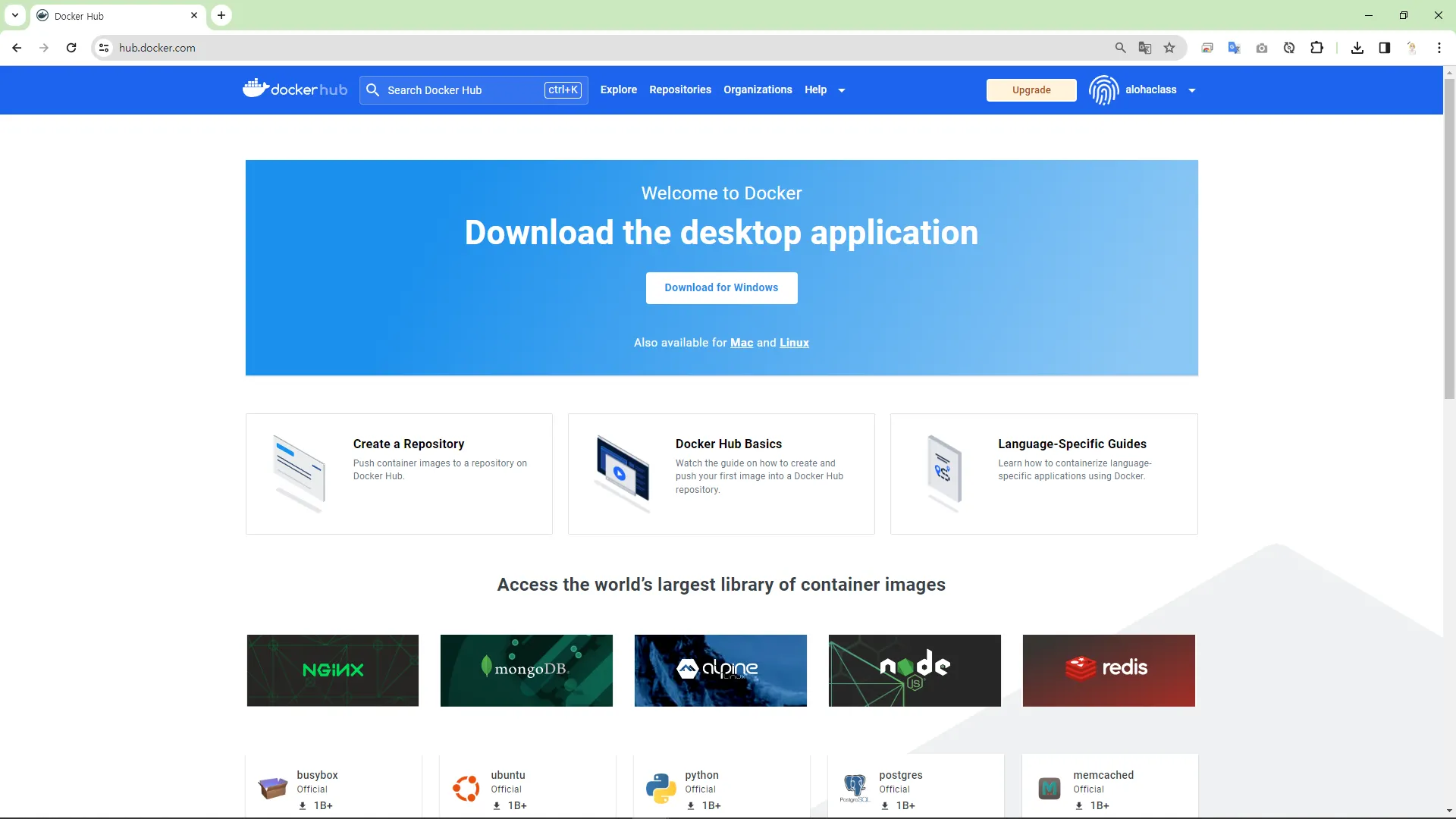Viewport: 1456px width, 819px height.
Task: Open Chrome side panel icon
Action: click(1384, 48)
